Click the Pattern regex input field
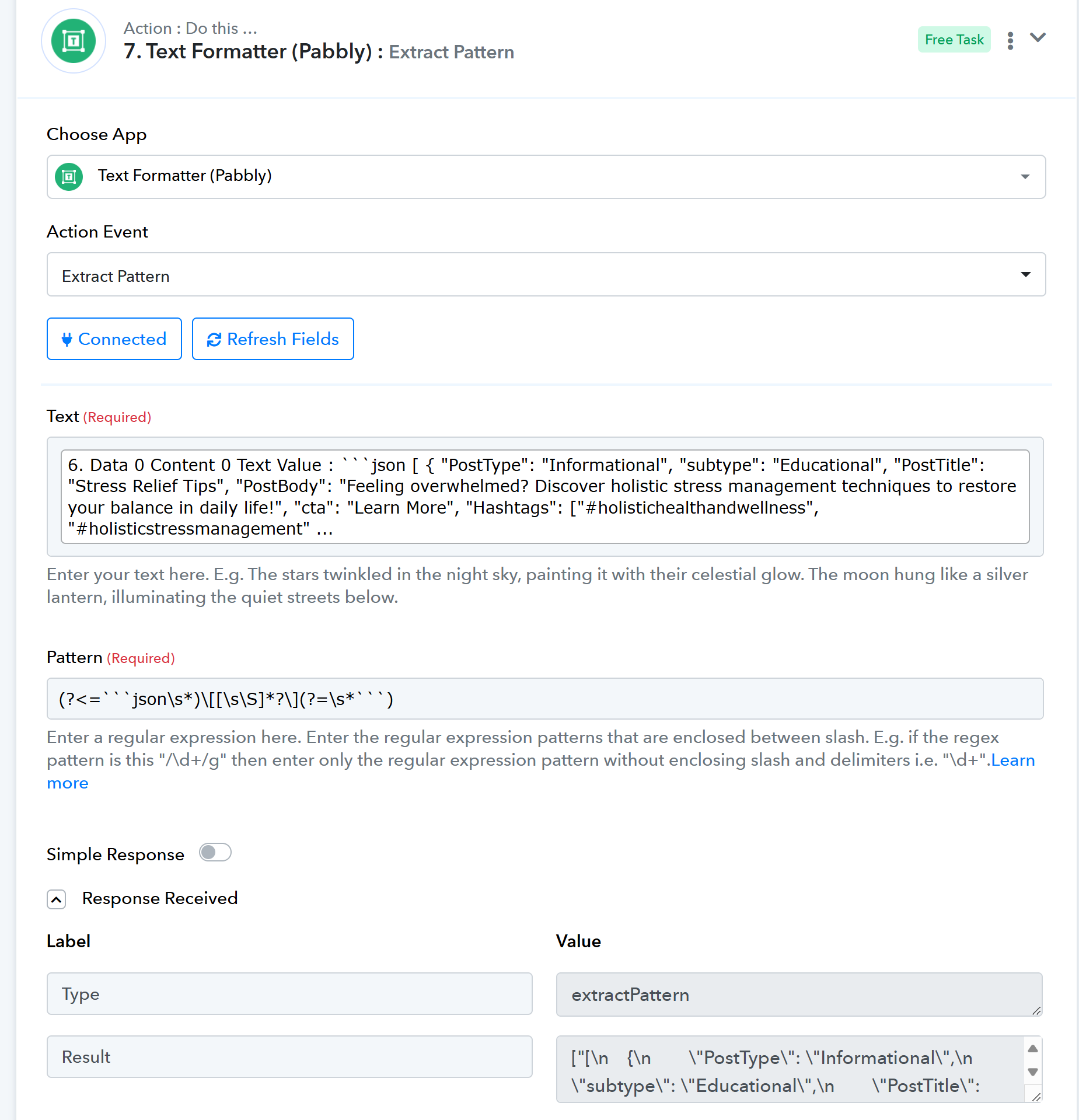Image resolution: width=1079 pixels, height=1120 pixels. pyautogui.click(x=545, y=699)
